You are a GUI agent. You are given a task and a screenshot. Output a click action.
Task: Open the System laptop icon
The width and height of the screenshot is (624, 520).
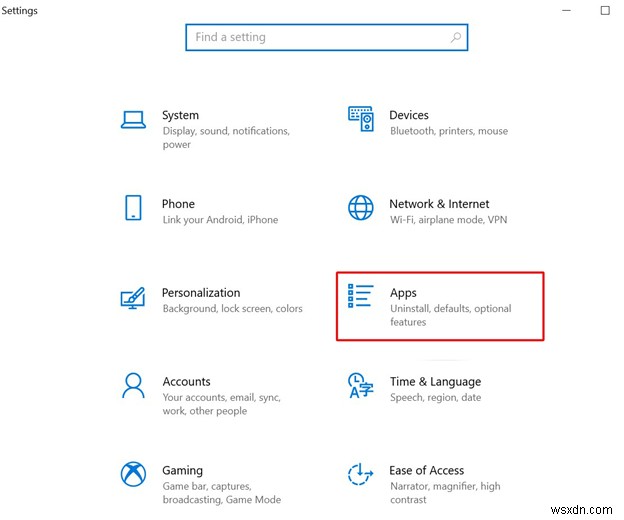[x=133, y=120]
